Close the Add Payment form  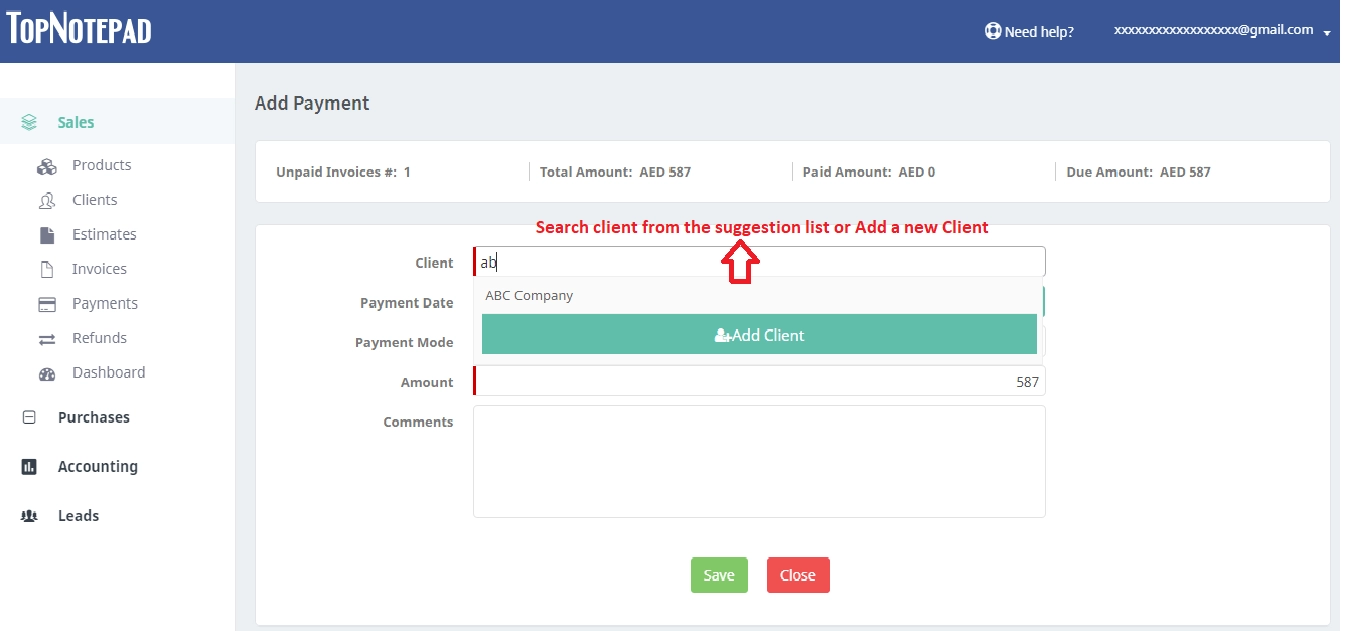pyautogui.click(x=797, y=575)
